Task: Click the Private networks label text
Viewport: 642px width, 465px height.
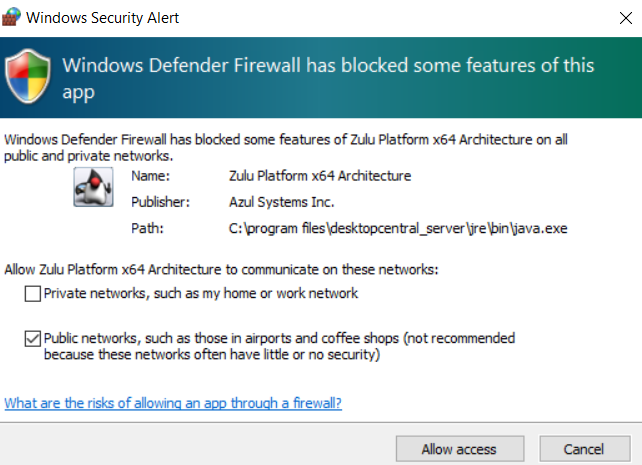Action: [x=201, y=294]
